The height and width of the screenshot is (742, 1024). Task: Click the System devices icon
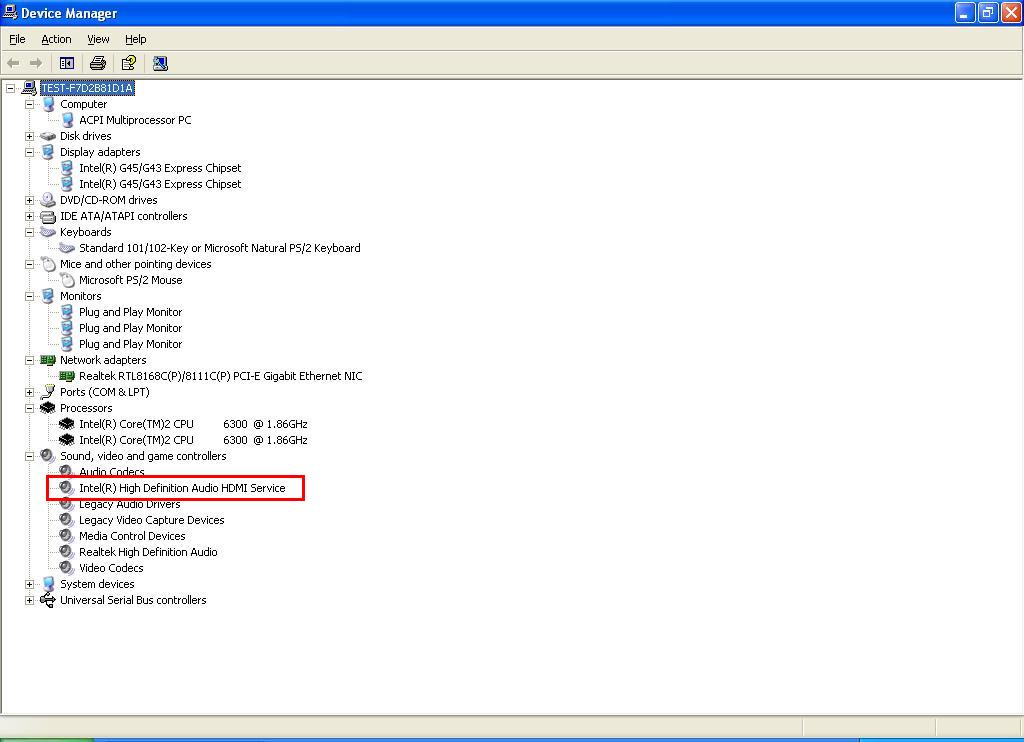48,584
